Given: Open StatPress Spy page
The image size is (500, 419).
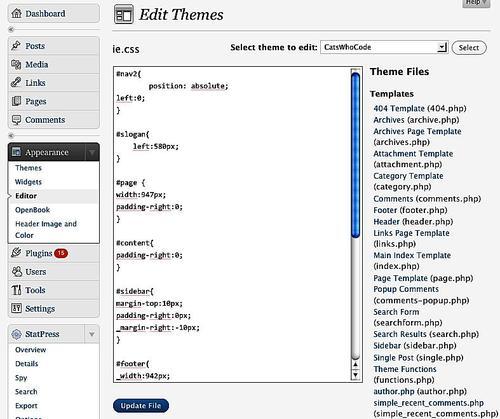Looking at the screenshot, I should pos(21,378).
